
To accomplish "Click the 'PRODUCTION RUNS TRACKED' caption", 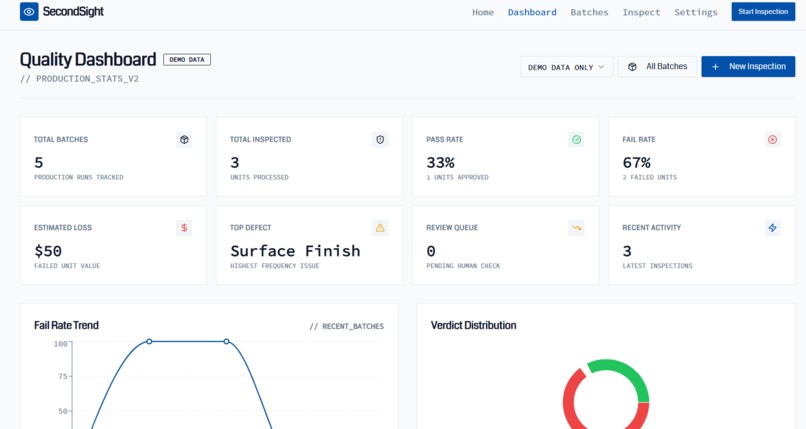I will click(x=79, y=177).
